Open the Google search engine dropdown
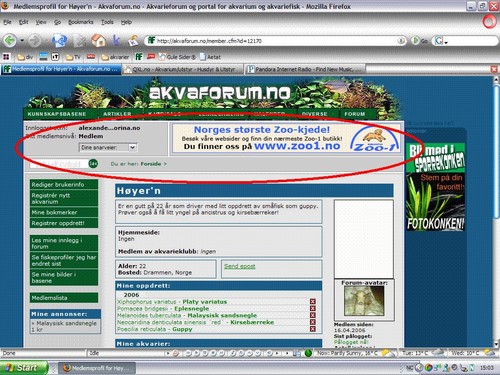The image size is (500, 375). point(441,41)
